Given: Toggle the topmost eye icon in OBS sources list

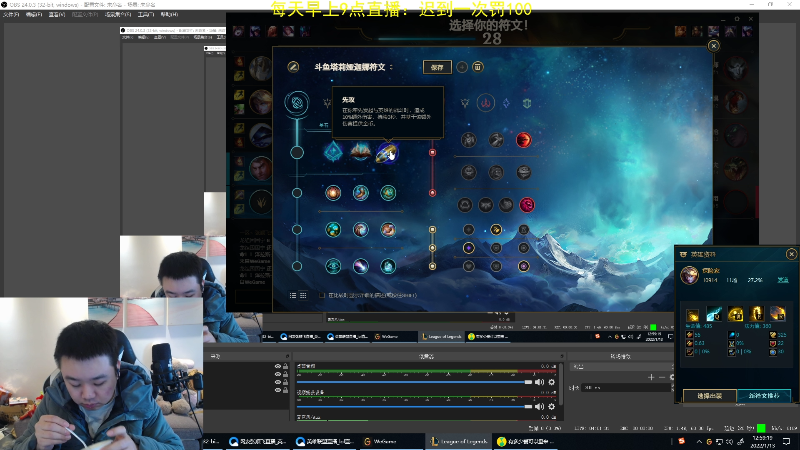Looking at the screenshot, I should (278, 366).
